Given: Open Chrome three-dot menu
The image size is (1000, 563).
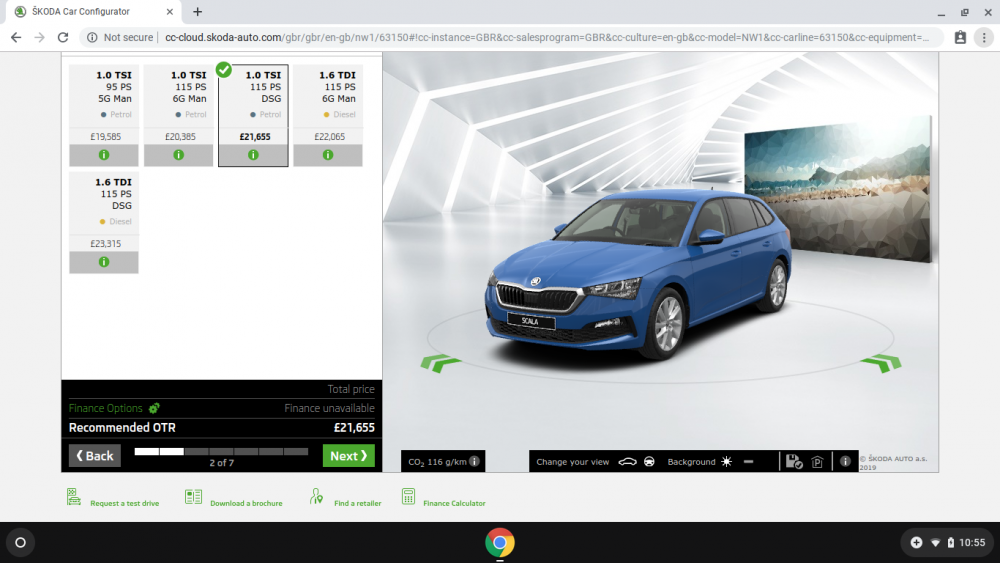Looking at the screenshot, I should 984,38.
